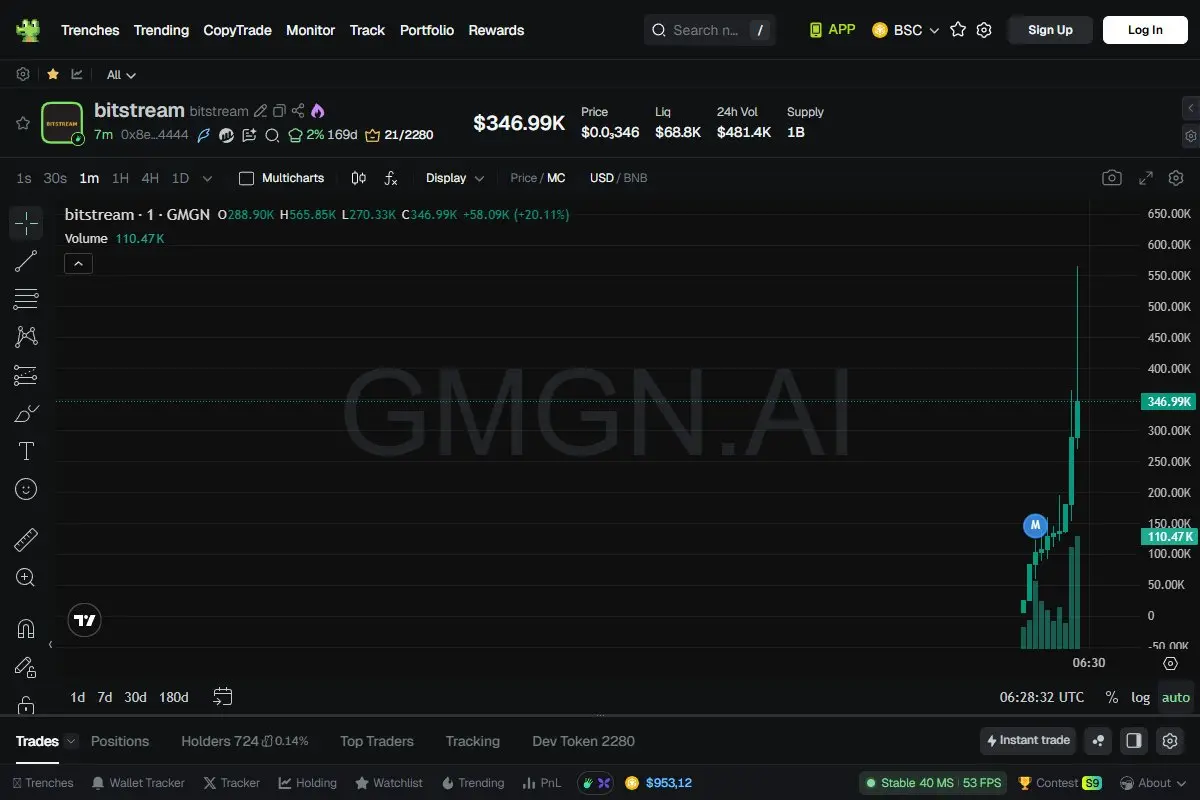Image resolution: width=1200 pixels, height=800 pixels.
Task: Select the brush drawing tool
Action: pyautogui.click(x=26, y=413)
